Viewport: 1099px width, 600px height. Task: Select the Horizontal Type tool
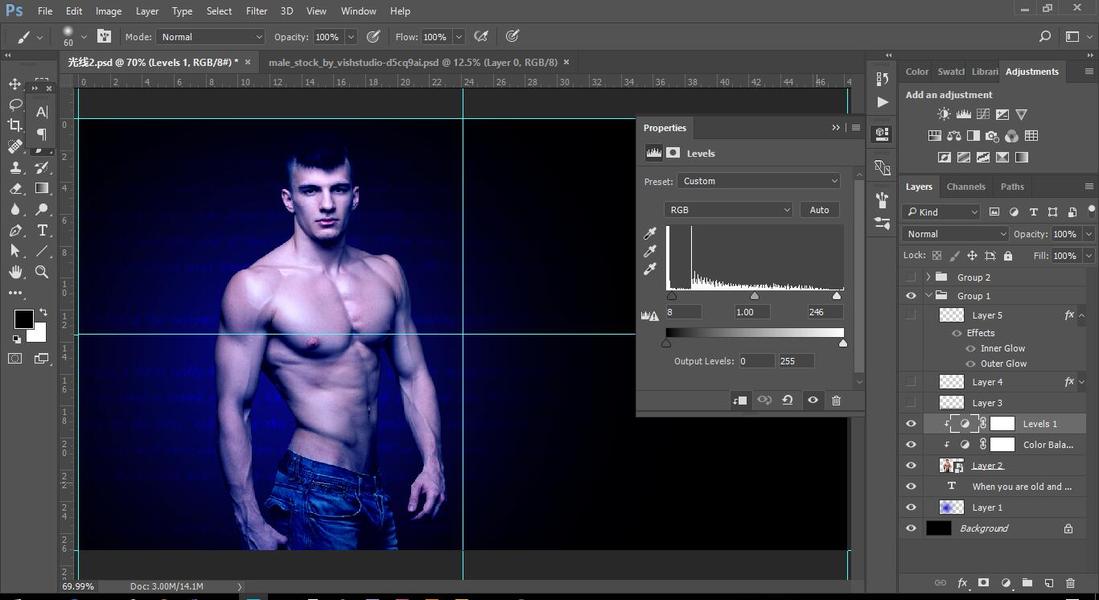pos(42,230)
